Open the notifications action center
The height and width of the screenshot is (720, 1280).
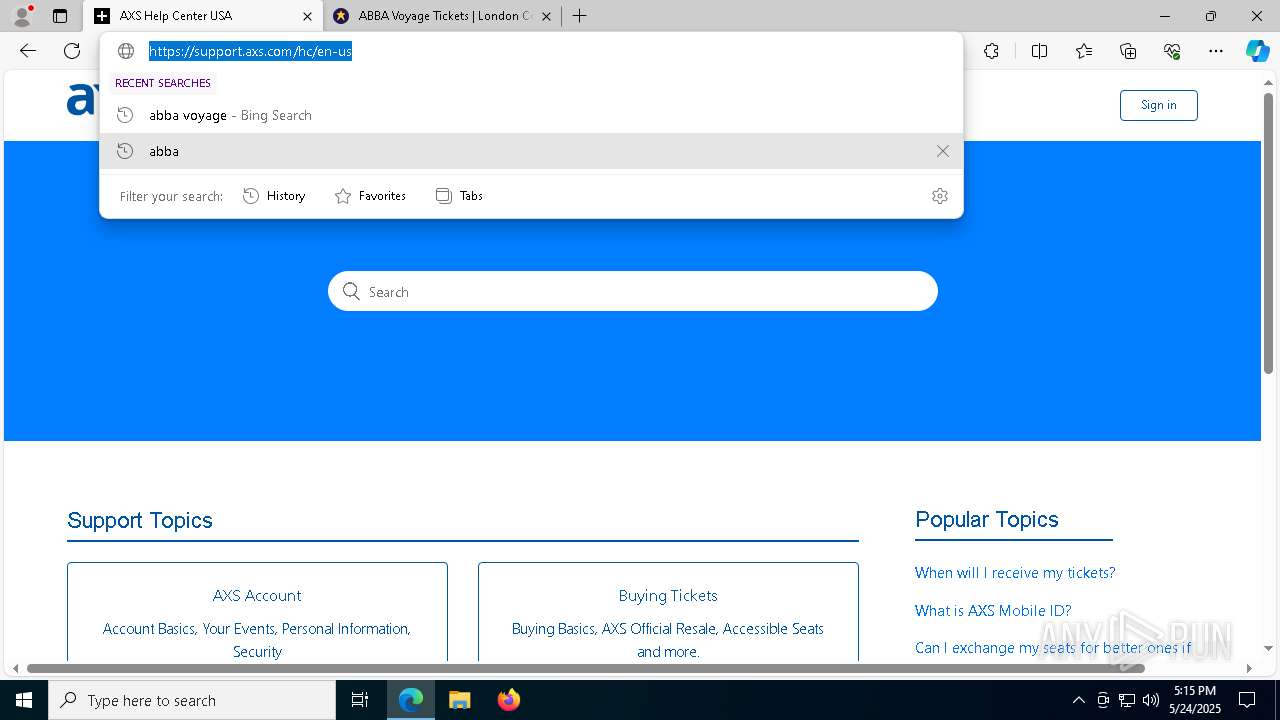click(x=1247, y=700)
